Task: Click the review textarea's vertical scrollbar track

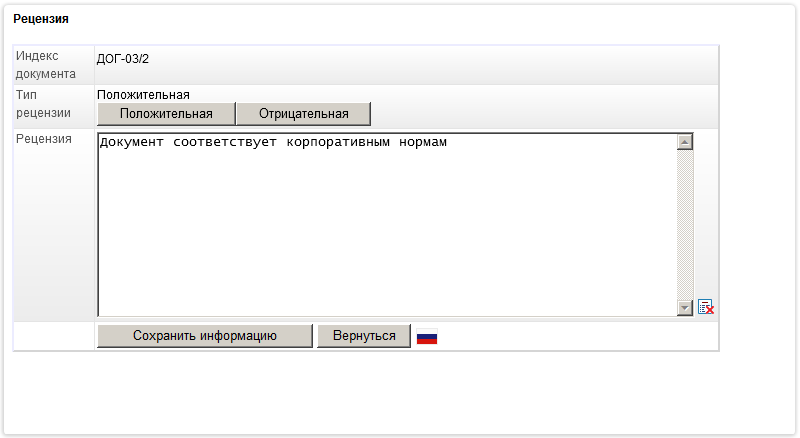Action: (x=685, y=225)
